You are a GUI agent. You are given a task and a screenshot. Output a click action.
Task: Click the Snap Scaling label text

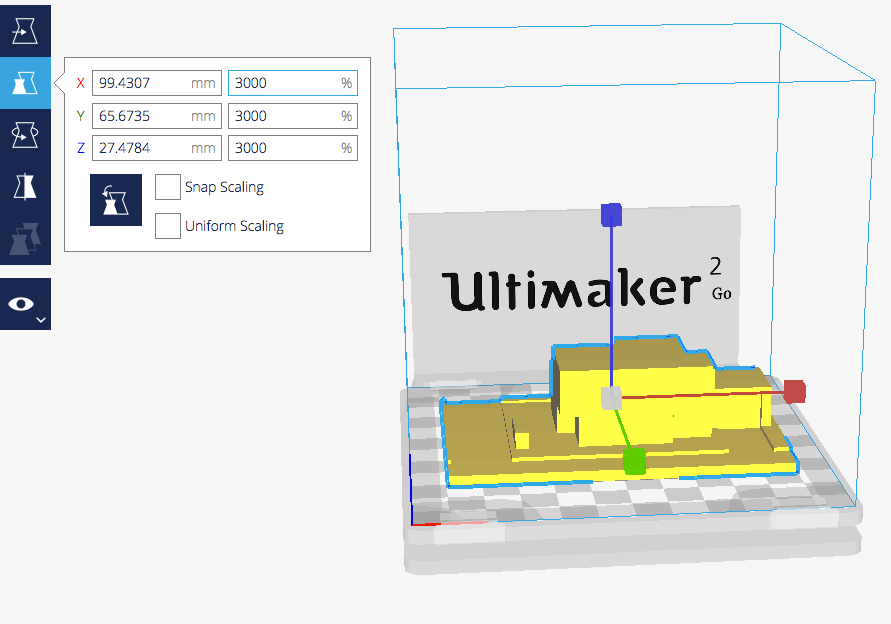[224, 187]
